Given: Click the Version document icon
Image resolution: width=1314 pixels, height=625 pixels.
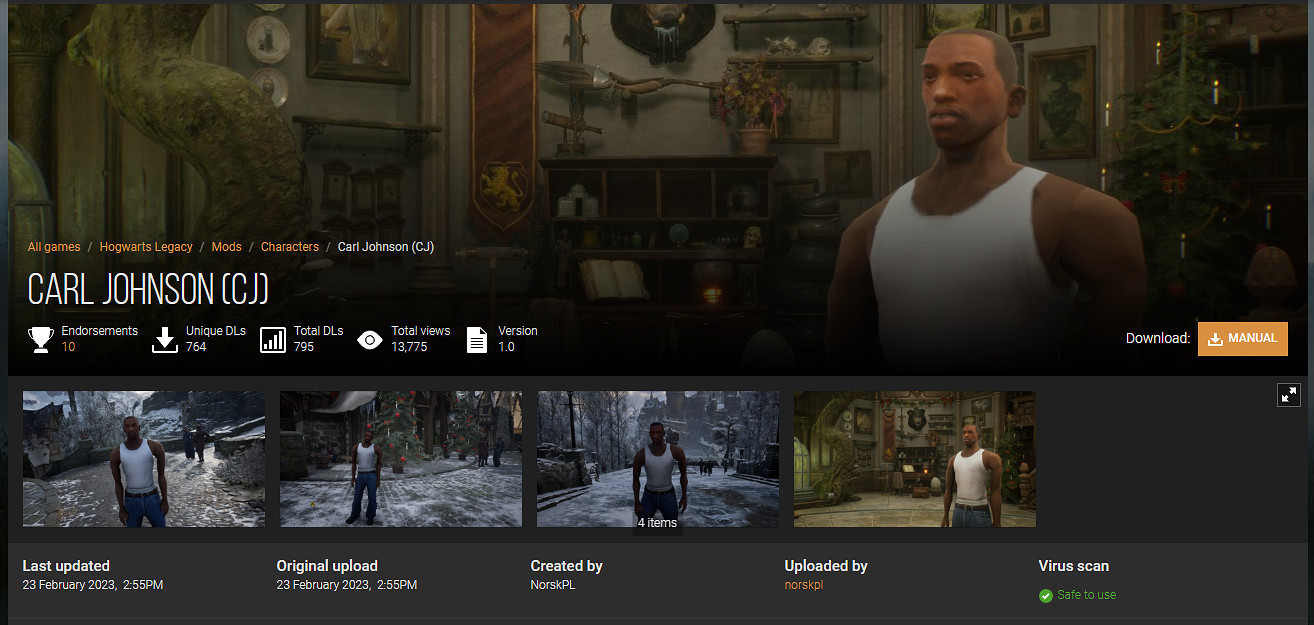Looking at the screenshot, I should coord(478,340).
